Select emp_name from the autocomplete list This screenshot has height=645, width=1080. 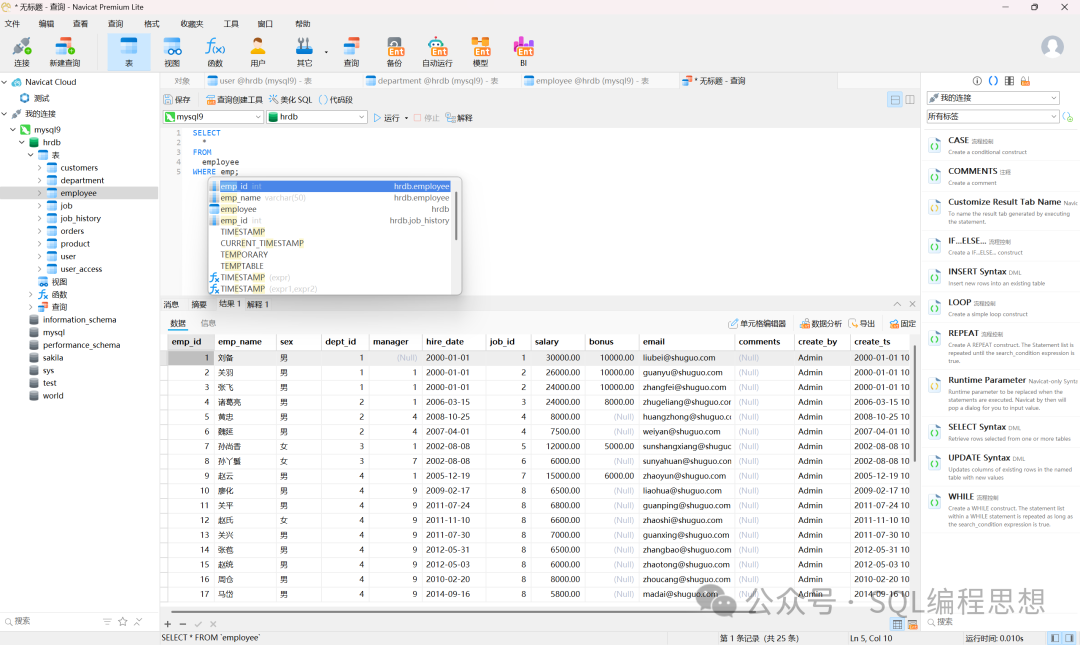tap(240, 198)
